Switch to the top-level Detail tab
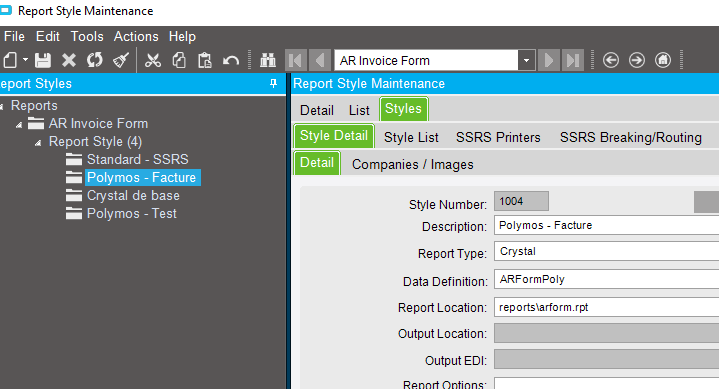The height and width of the screenshot is (389, 719). 317,110
